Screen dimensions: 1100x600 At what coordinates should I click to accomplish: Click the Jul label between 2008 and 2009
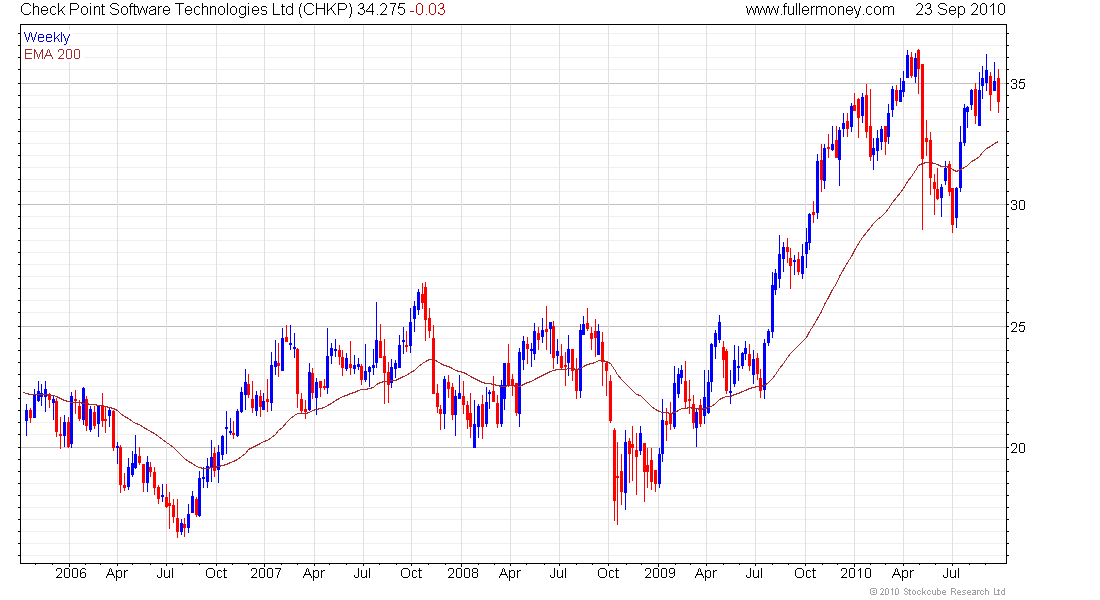[558, 573]
